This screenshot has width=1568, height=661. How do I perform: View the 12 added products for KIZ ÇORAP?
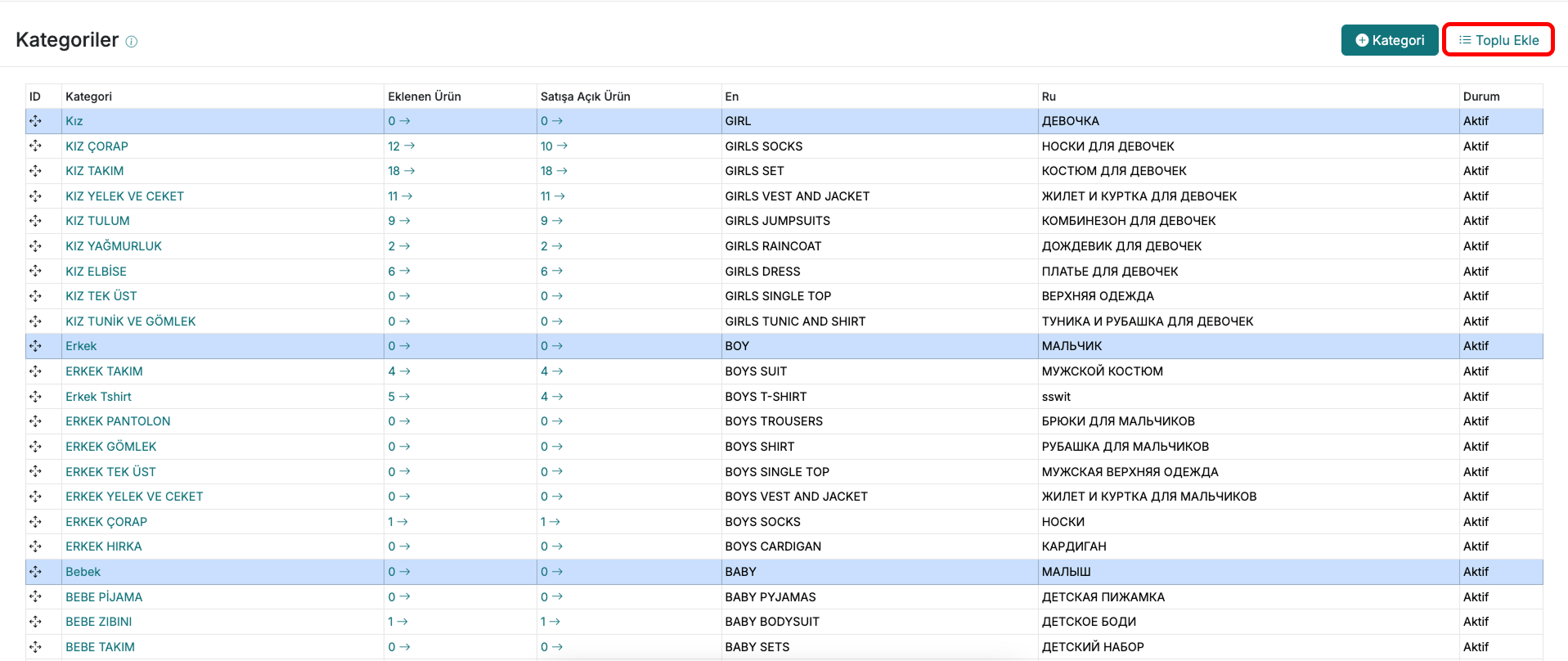point(401,146)
